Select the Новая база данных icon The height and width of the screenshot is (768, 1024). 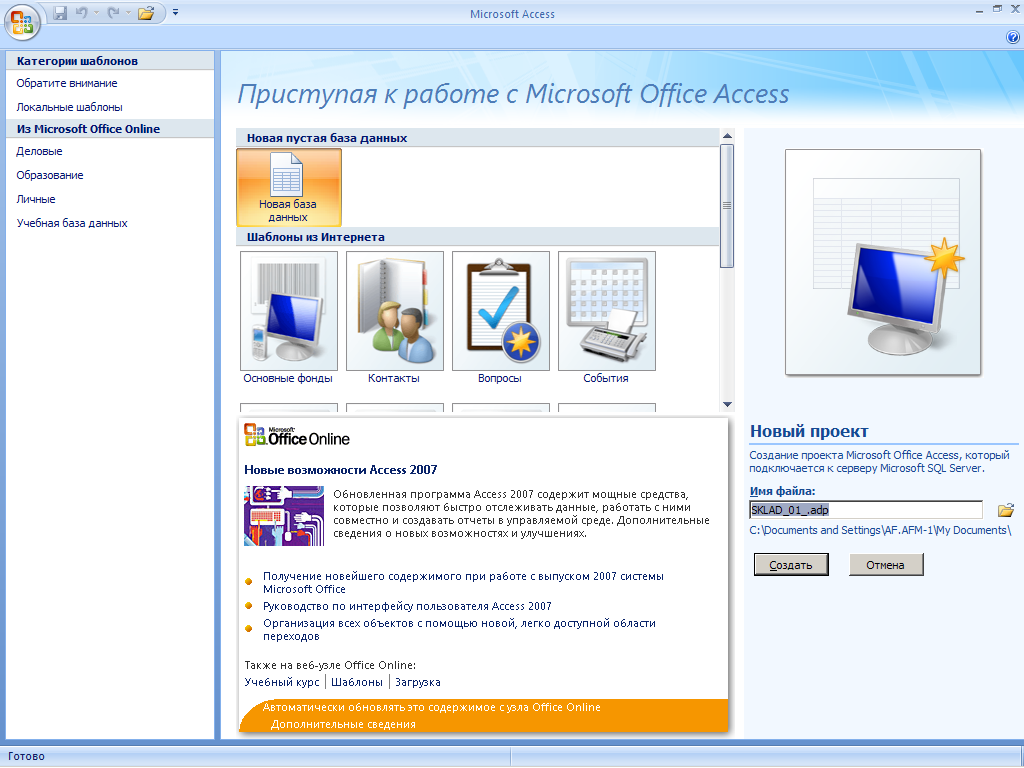(289, 187)
